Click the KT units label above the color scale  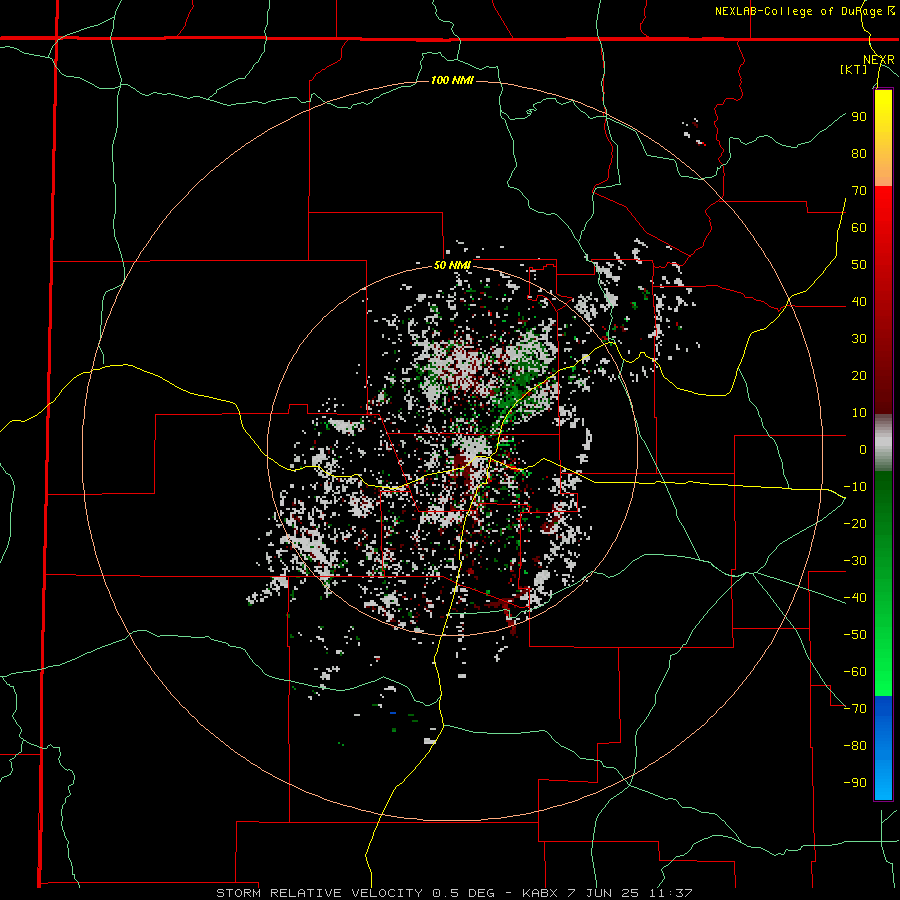(854, 69)
